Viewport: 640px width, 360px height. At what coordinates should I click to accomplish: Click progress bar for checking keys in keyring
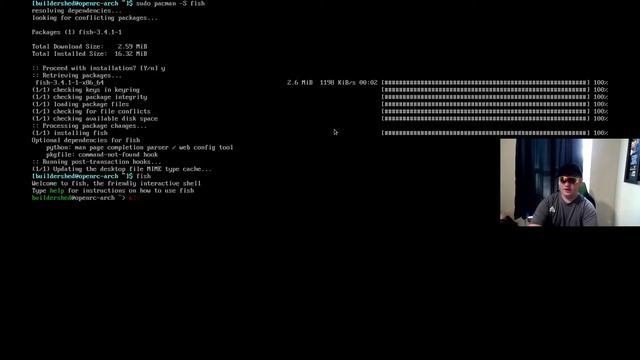[486, 90]
